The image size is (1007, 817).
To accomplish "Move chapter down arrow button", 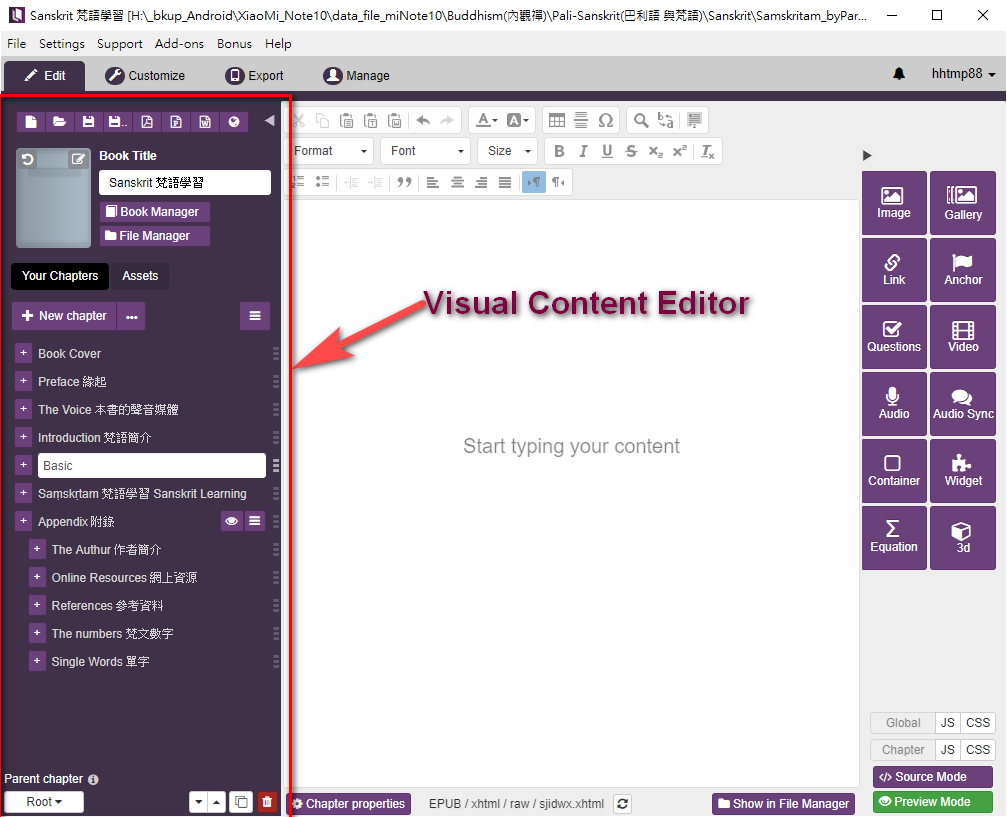I will click(198, 802).
